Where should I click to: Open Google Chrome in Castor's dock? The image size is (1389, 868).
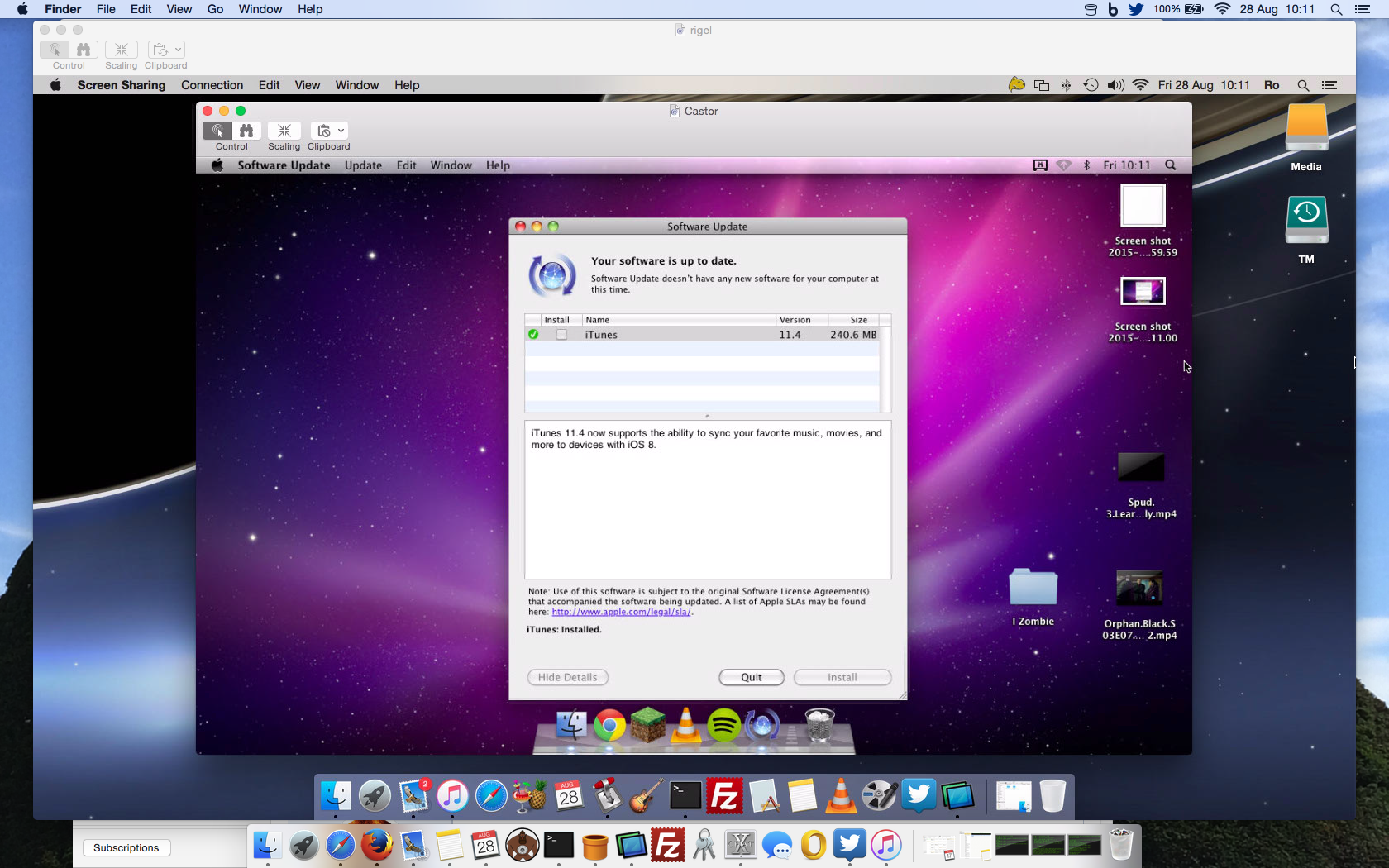tap(609, 726)
